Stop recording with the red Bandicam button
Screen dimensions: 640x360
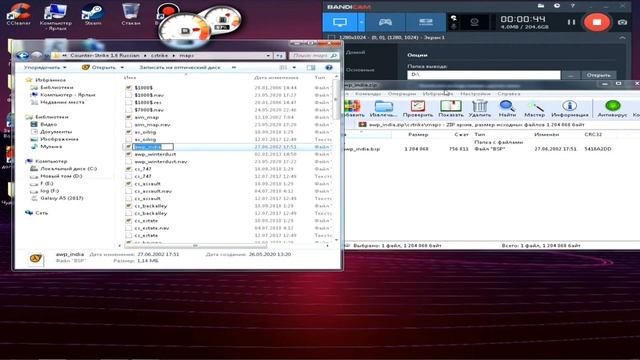pos(597,22)
